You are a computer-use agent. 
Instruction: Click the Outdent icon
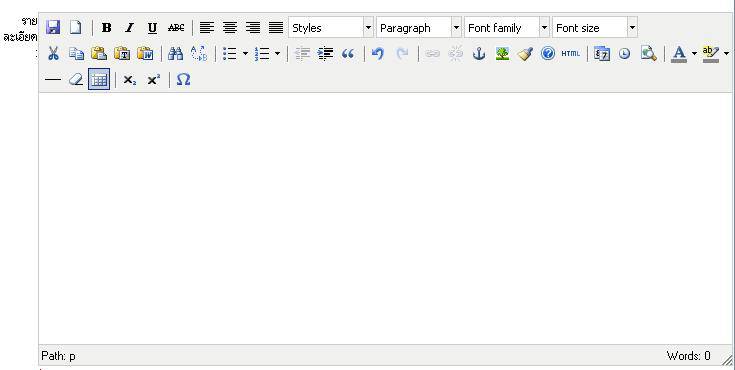[x=302, y=53]
